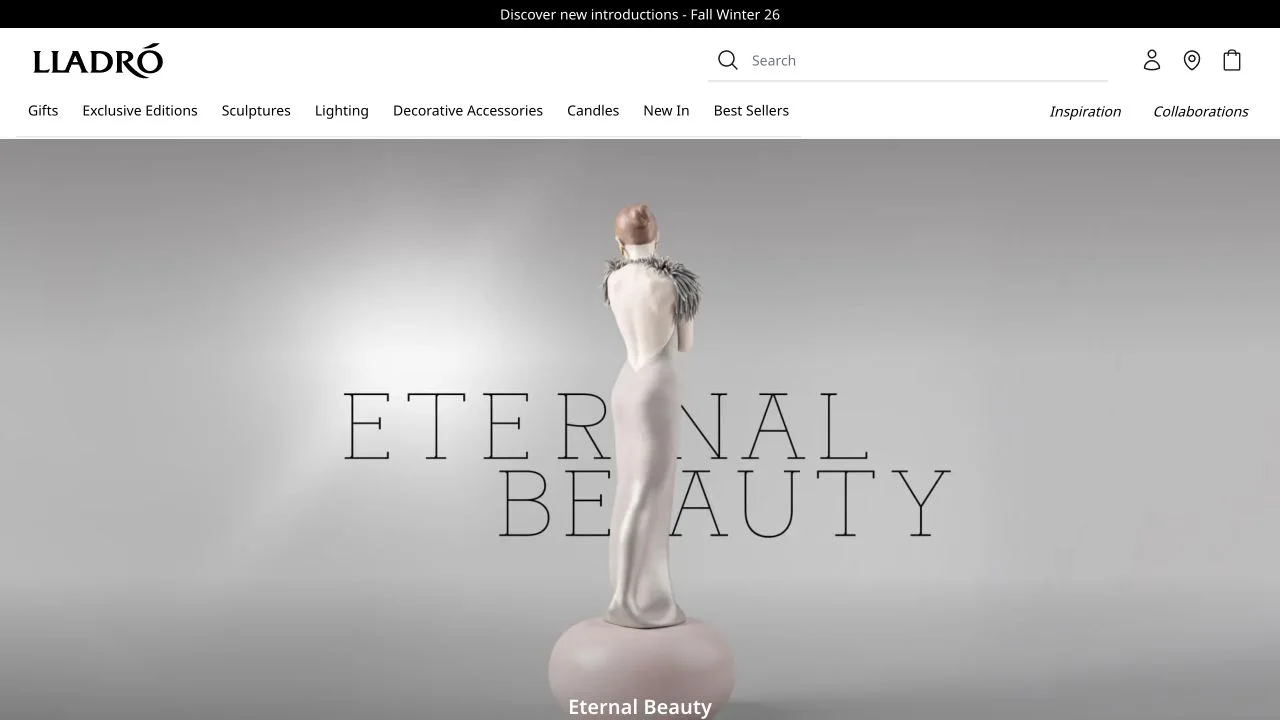
Task: Open the Decorative Accessories menu
Action: point(468,111)
